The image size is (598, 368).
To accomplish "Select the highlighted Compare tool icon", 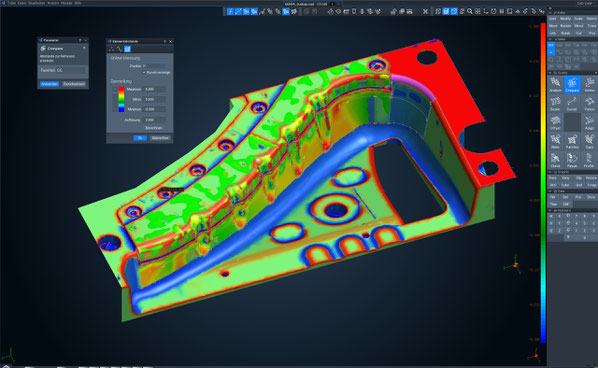I will click(572, 85).
